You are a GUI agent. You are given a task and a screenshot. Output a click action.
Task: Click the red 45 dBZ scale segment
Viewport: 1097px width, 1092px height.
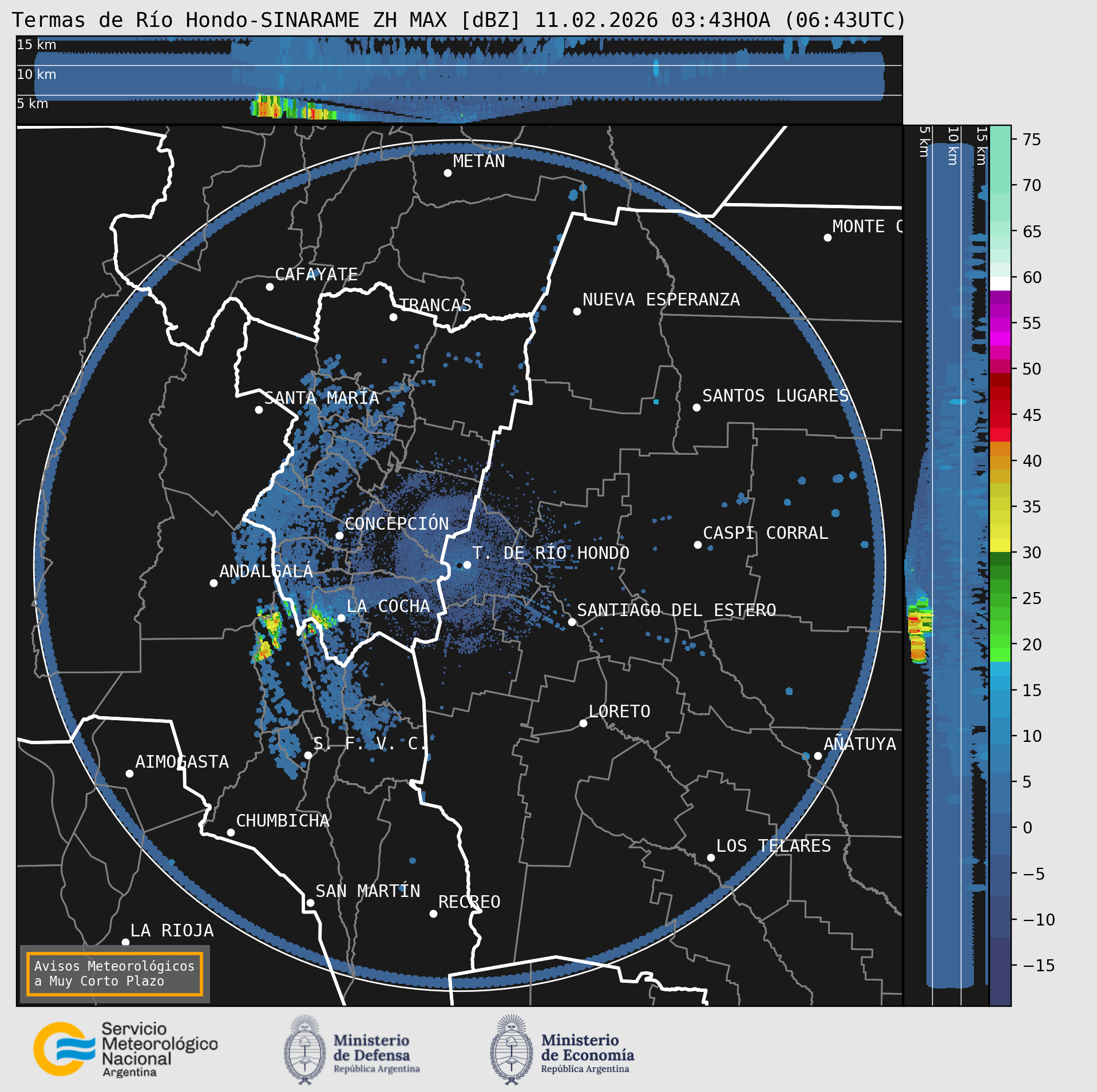click(1000, 415)
